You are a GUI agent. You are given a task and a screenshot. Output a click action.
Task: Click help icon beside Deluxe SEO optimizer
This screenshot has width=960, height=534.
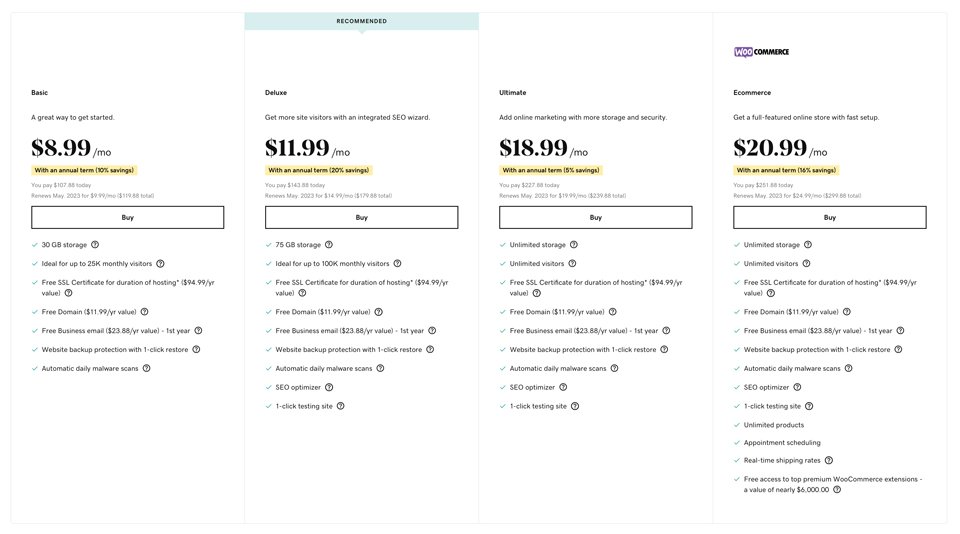[x=329, y=387]
